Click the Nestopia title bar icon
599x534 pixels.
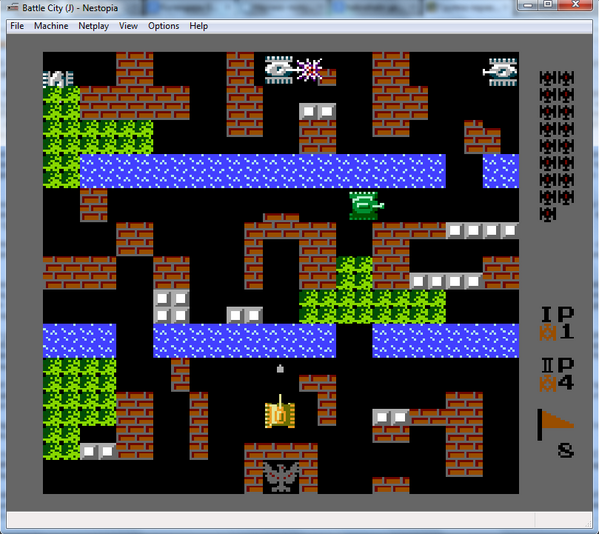click(x=13, y=7)
